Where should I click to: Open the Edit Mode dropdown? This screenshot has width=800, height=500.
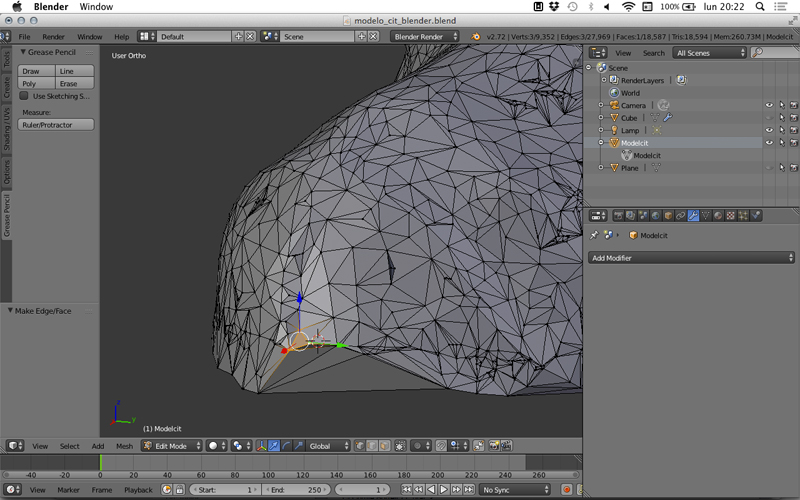pyautogui.click(x=172, y=446)
